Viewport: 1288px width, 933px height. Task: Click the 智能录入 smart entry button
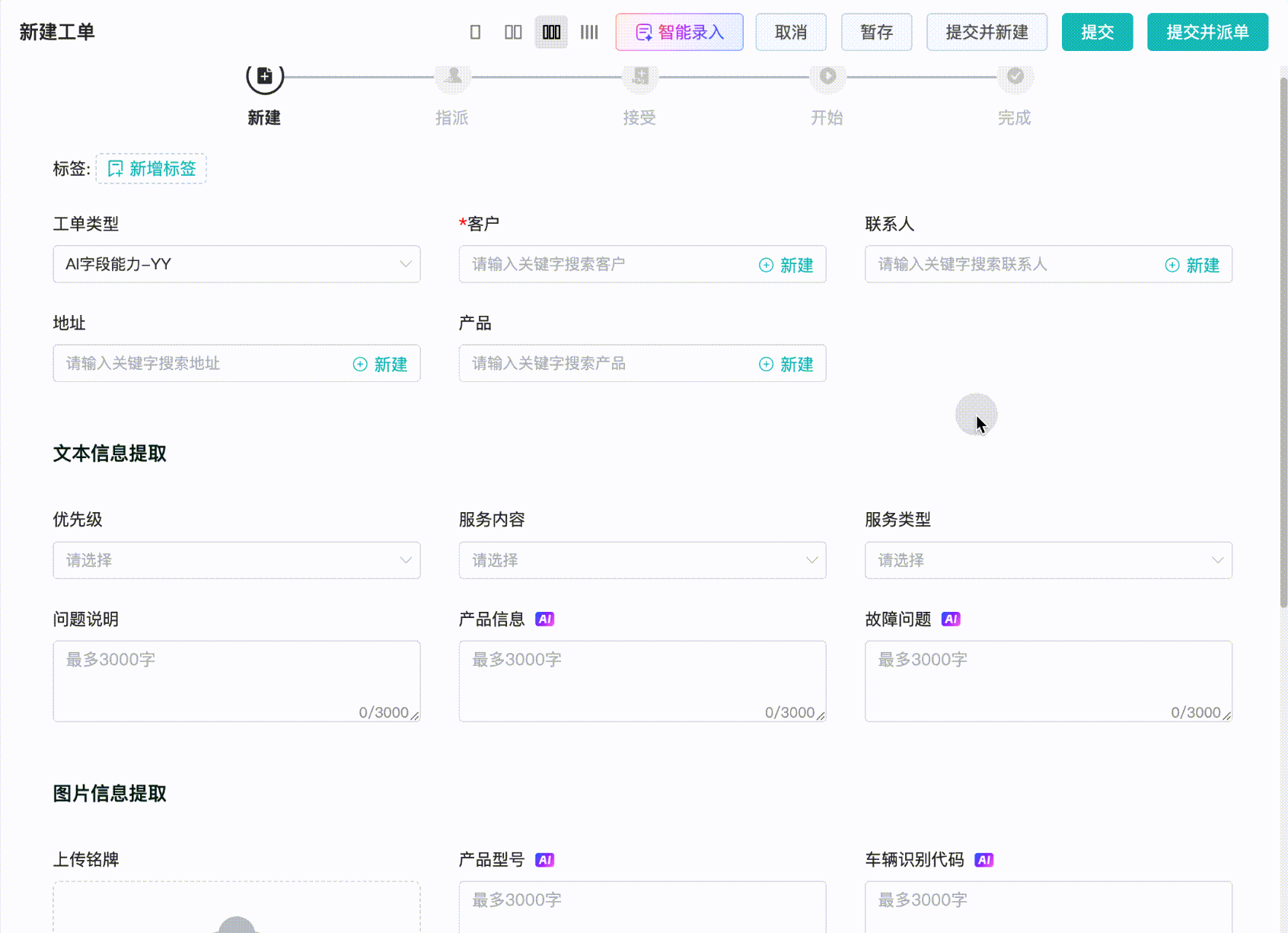[x=679, y=32]
